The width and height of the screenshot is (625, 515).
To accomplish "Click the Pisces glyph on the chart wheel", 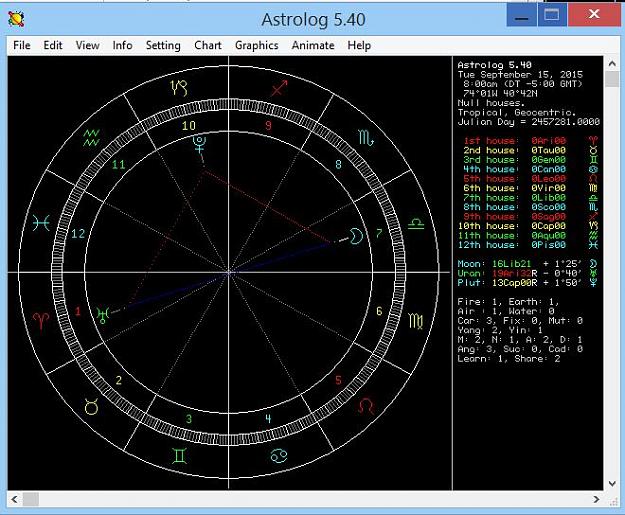I will (41, 223).
